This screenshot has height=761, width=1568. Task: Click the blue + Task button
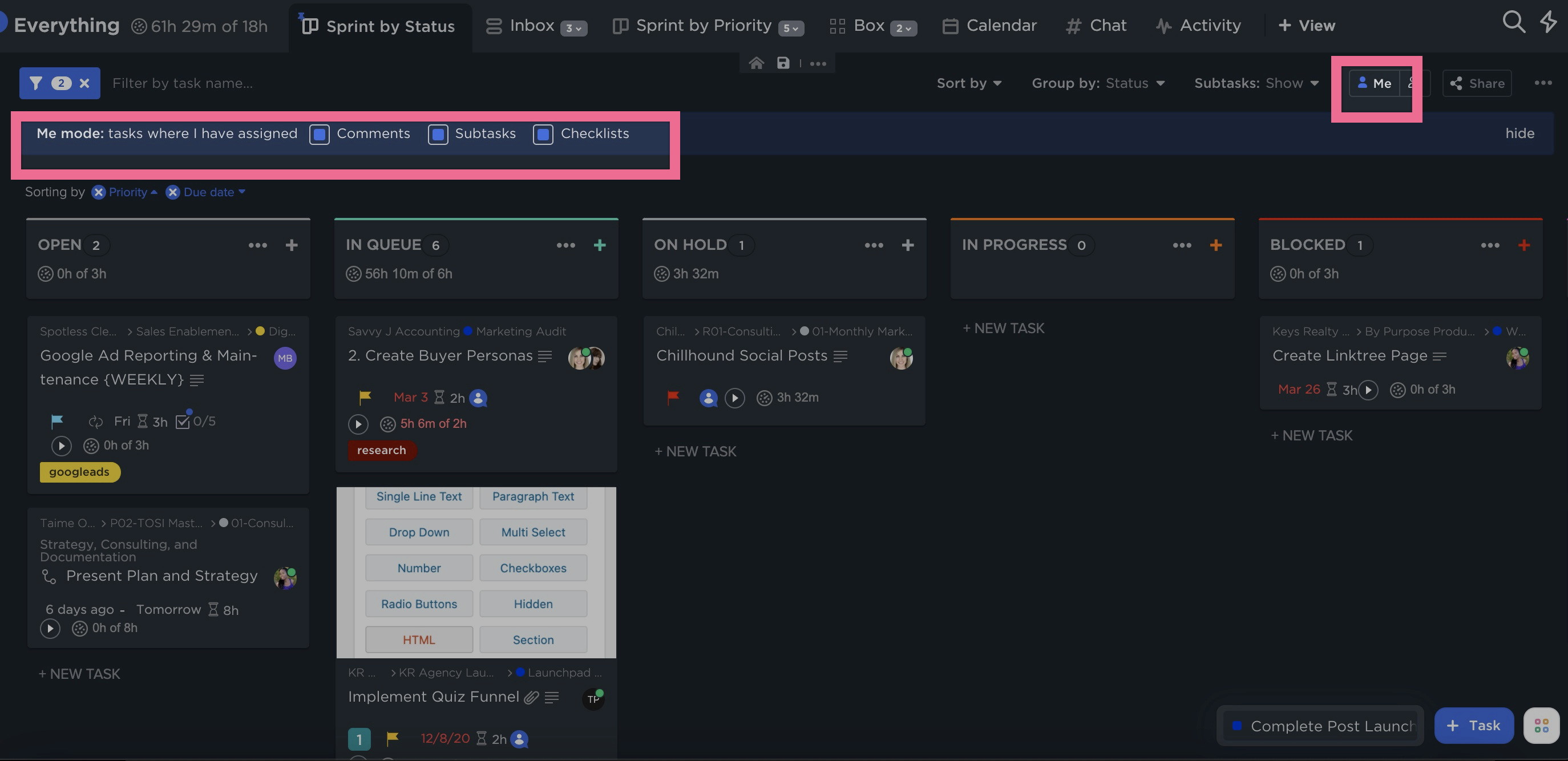point(1473,725)
